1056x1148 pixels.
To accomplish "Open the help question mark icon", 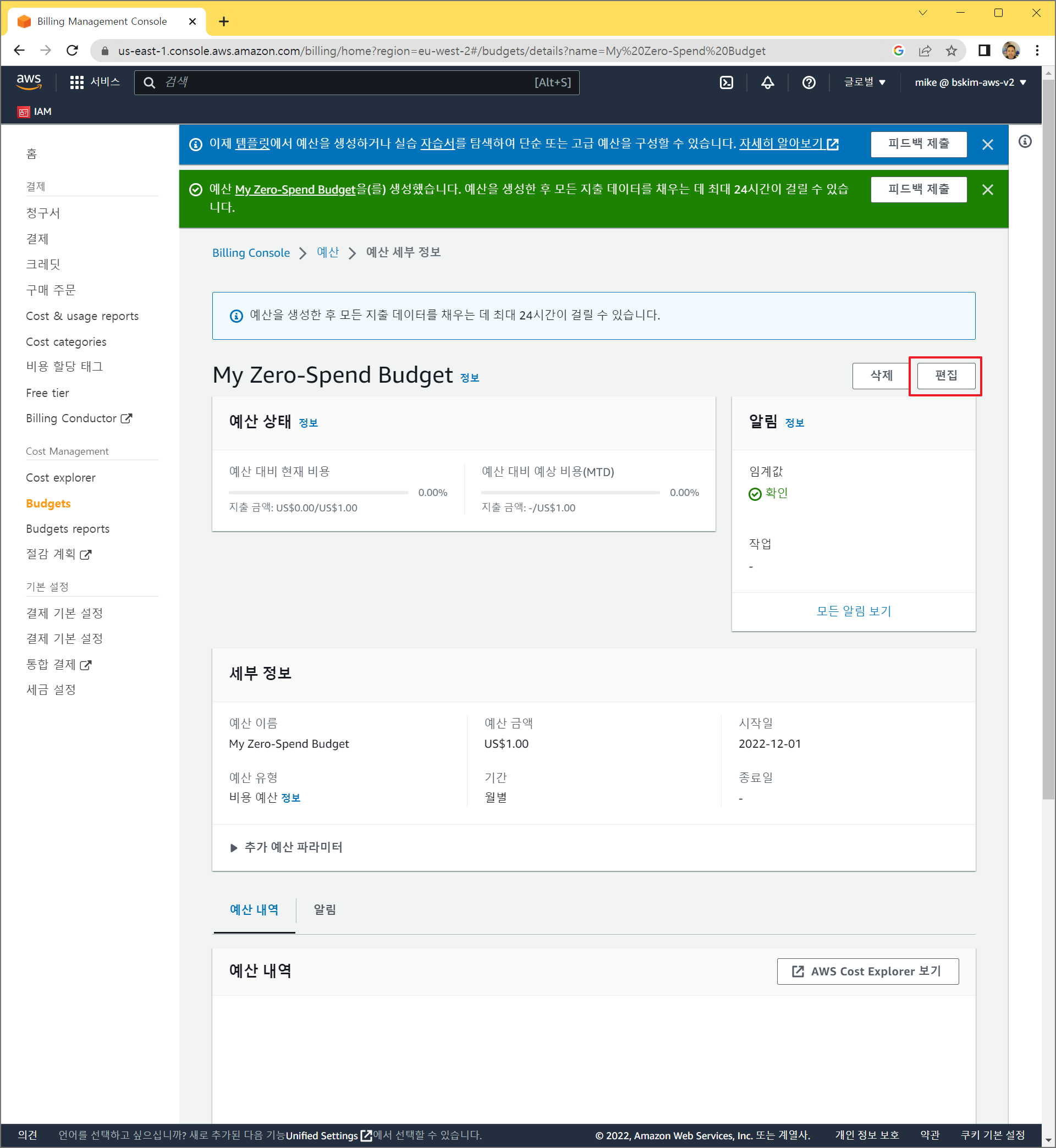I will (809, 82).
